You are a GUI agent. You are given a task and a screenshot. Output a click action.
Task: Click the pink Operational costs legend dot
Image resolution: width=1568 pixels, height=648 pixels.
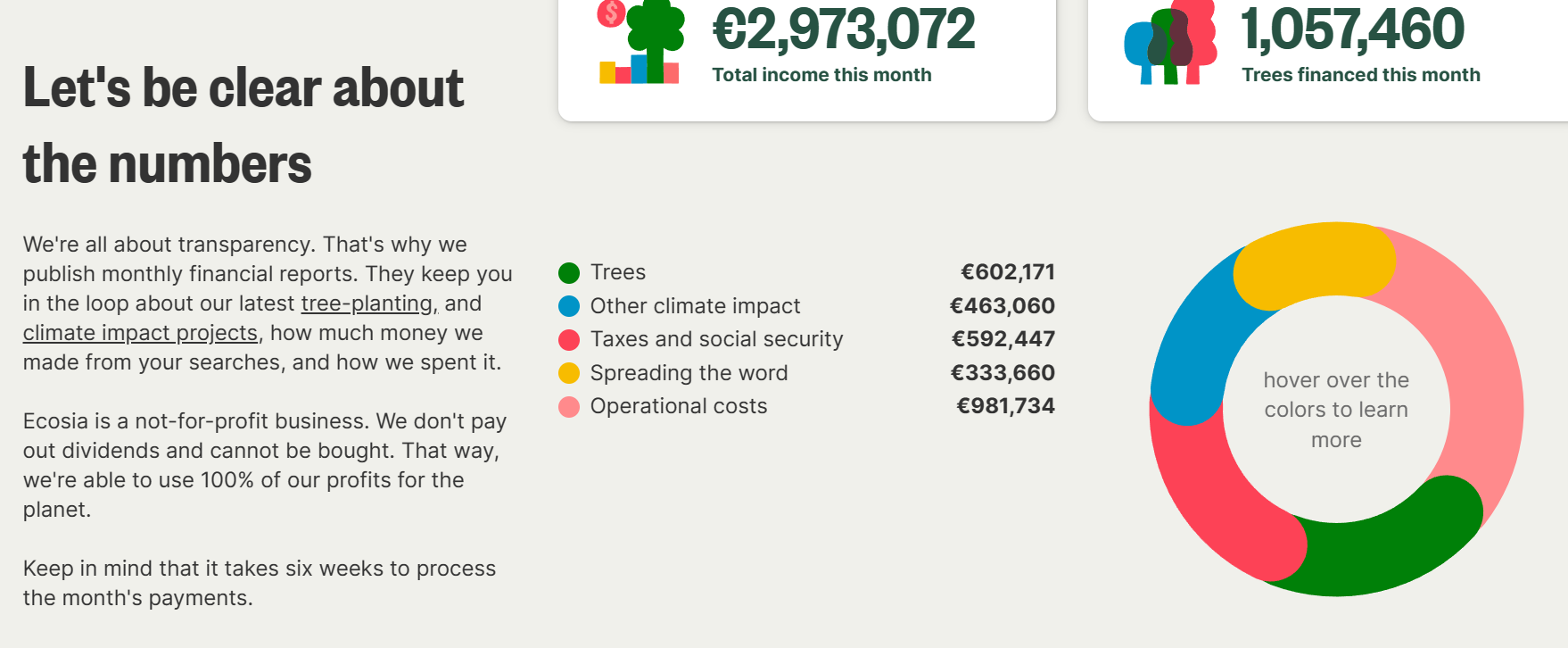click(x=569, y=407)
